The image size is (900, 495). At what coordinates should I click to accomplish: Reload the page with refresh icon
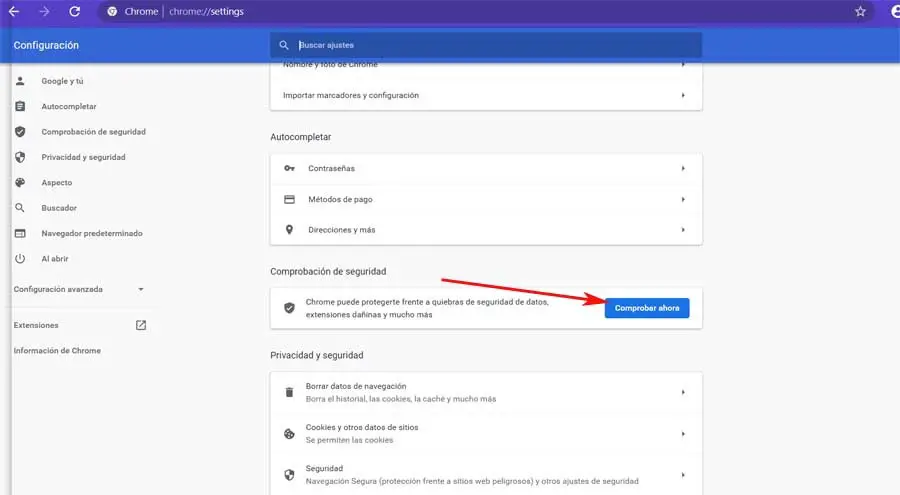(x=75, y=12)
